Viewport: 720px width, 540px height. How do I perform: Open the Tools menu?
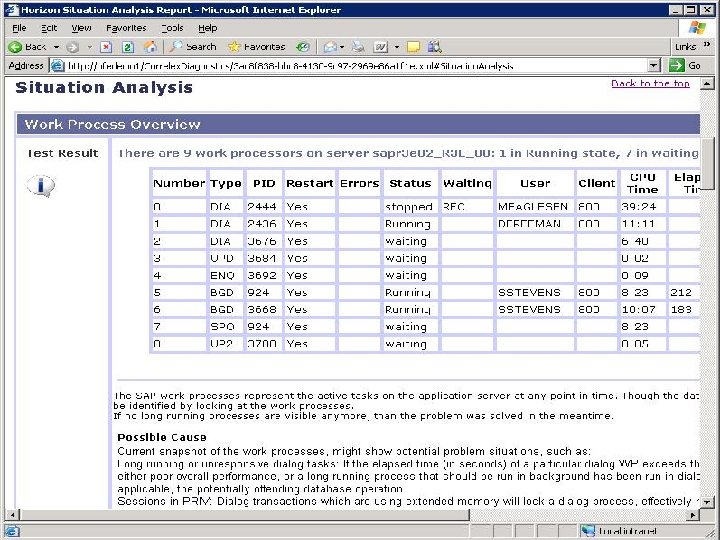(172, 28)
